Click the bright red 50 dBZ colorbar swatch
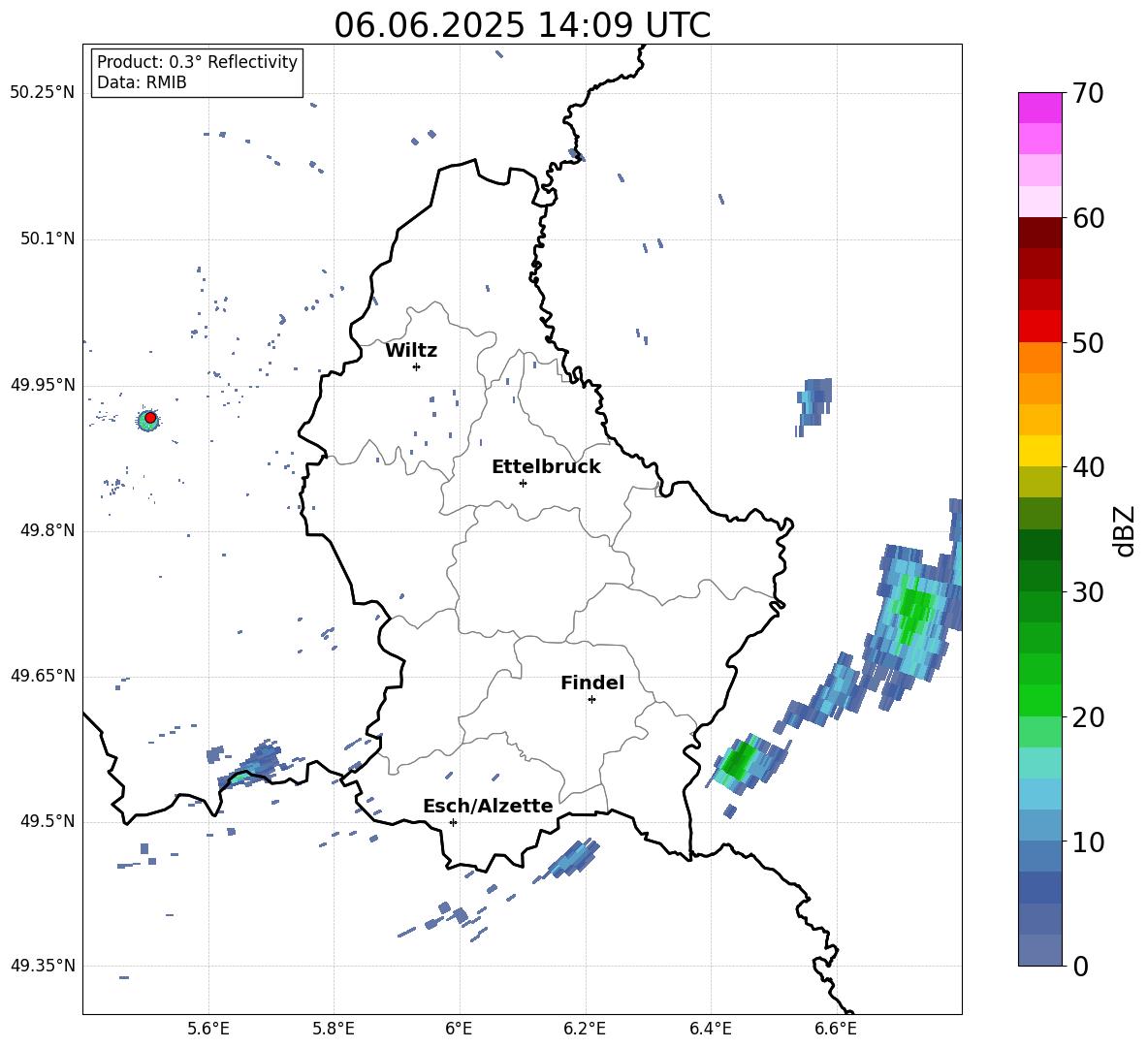The image size is (1148, 1048). [1039, 326]
